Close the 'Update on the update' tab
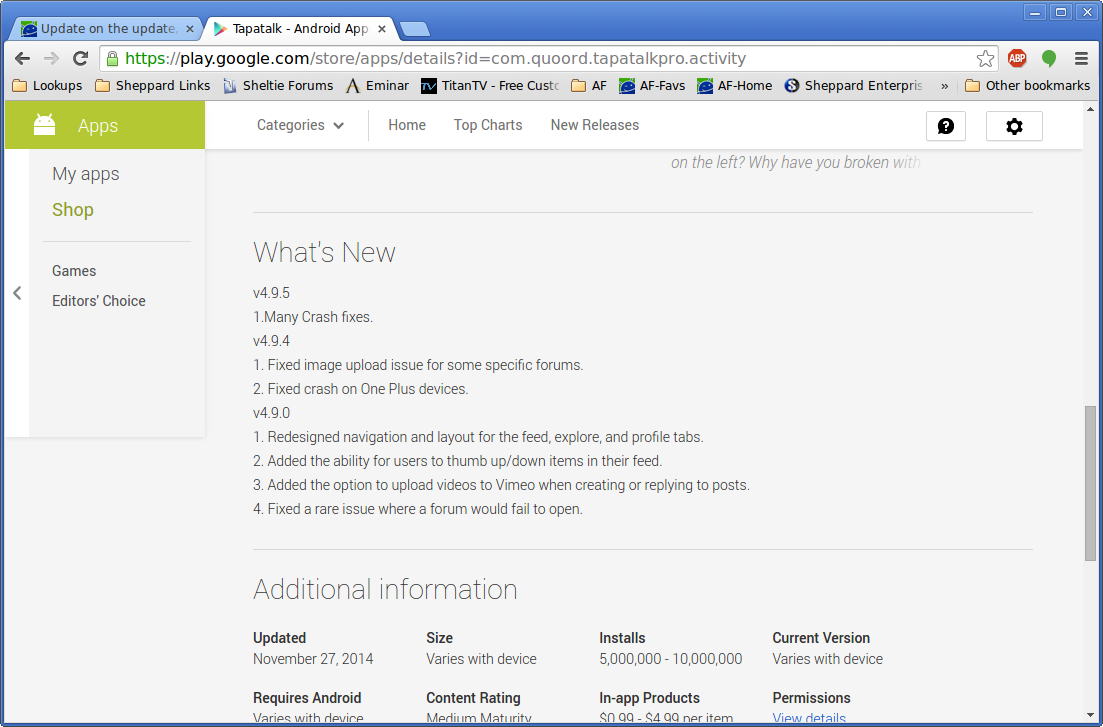This screenshot has height=727, width=1103. (x=189, y=29)
